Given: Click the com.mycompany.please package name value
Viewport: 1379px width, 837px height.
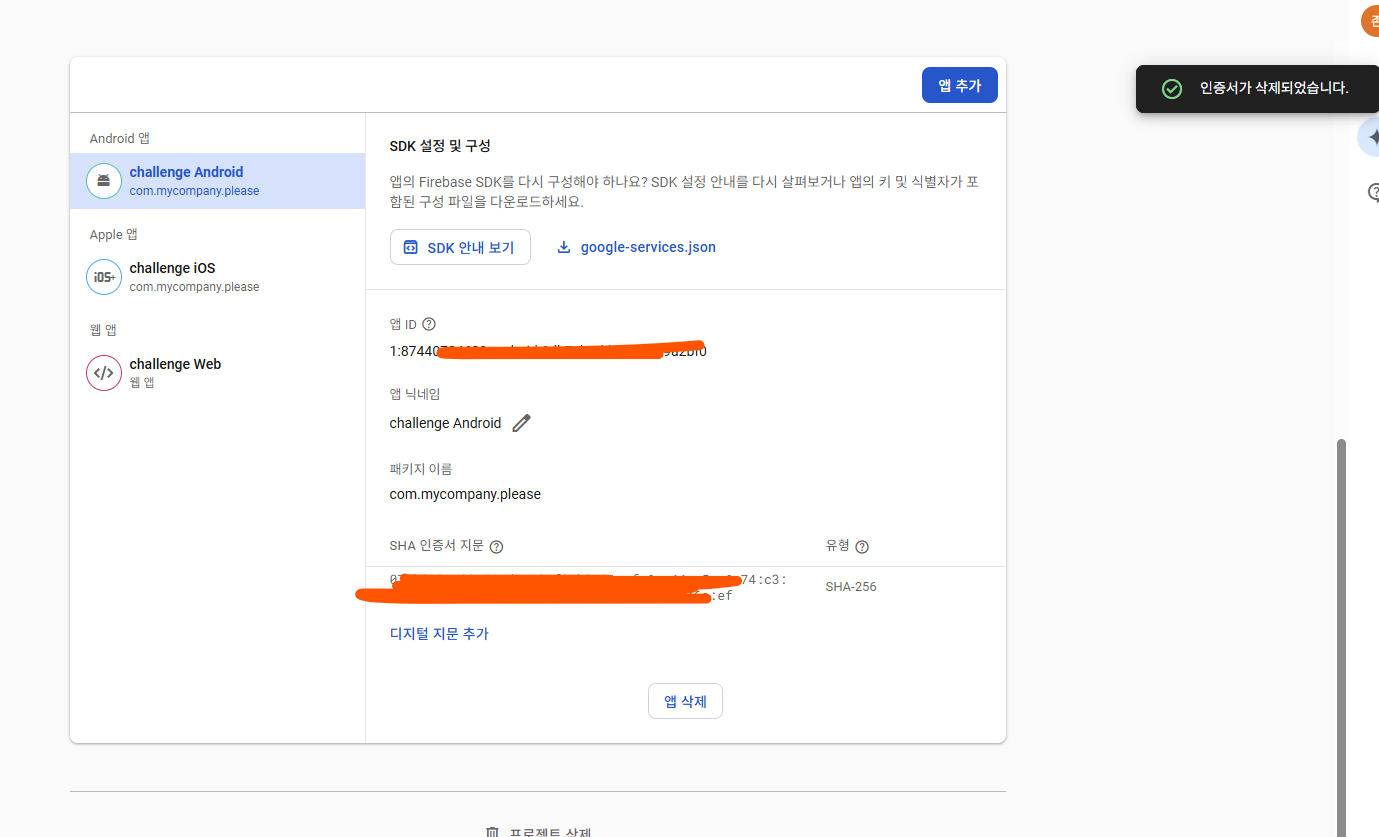Looking at the screenshot, I should (x=465, y=494).
